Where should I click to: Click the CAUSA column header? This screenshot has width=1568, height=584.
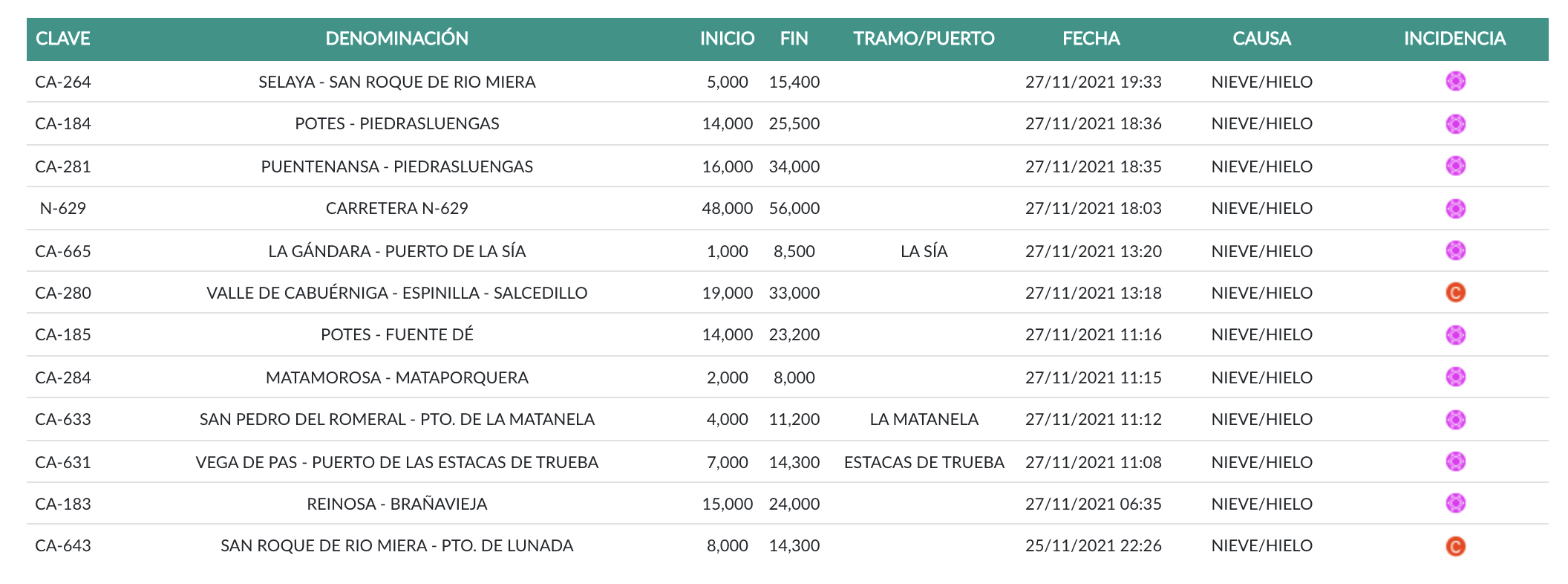(1261, 39)
